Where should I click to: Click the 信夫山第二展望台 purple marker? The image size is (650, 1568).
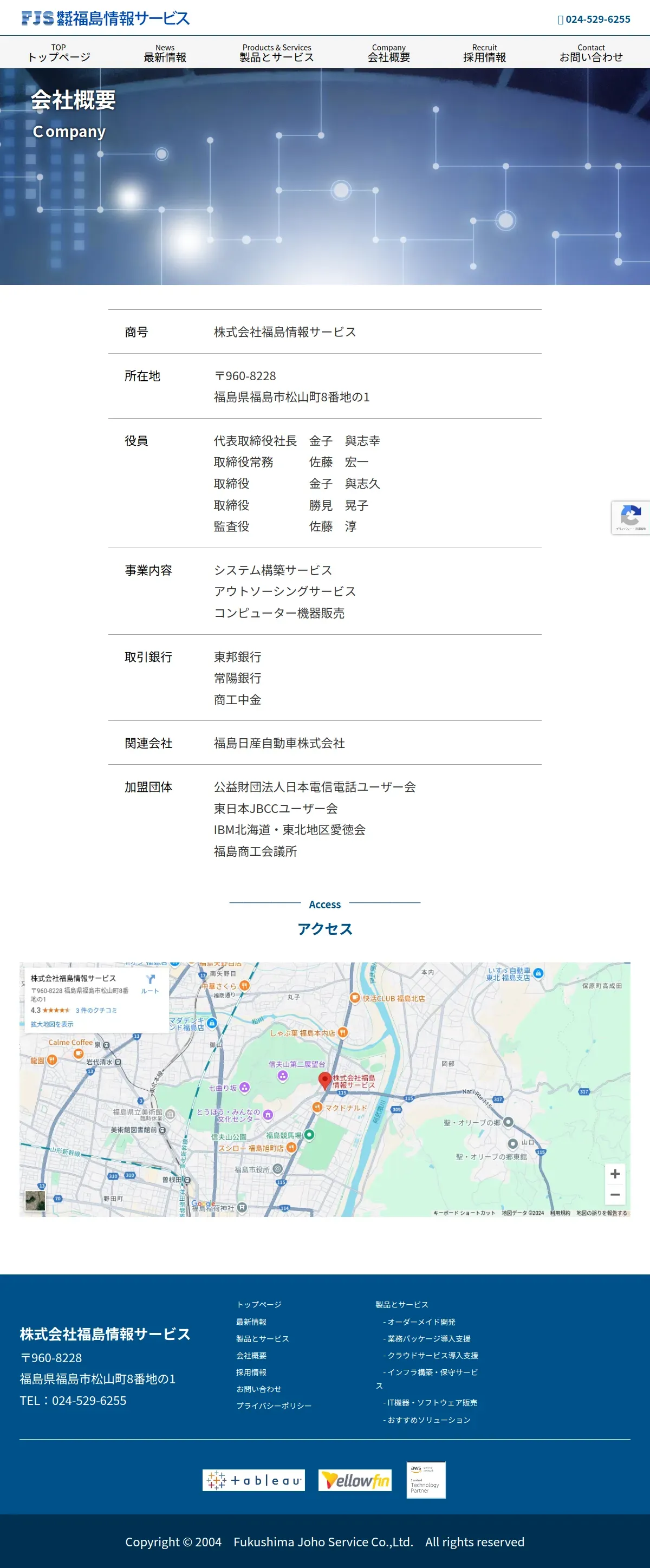pos(282,1076)
